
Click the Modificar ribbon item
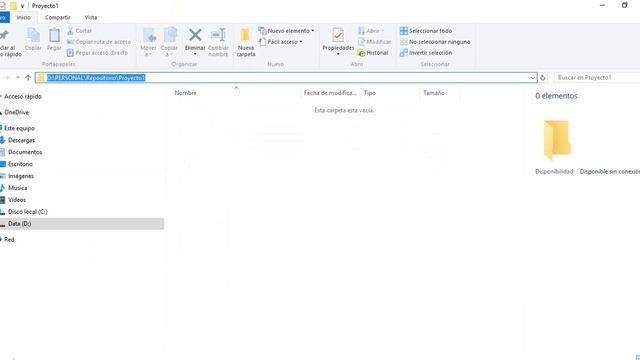[374, 42]
